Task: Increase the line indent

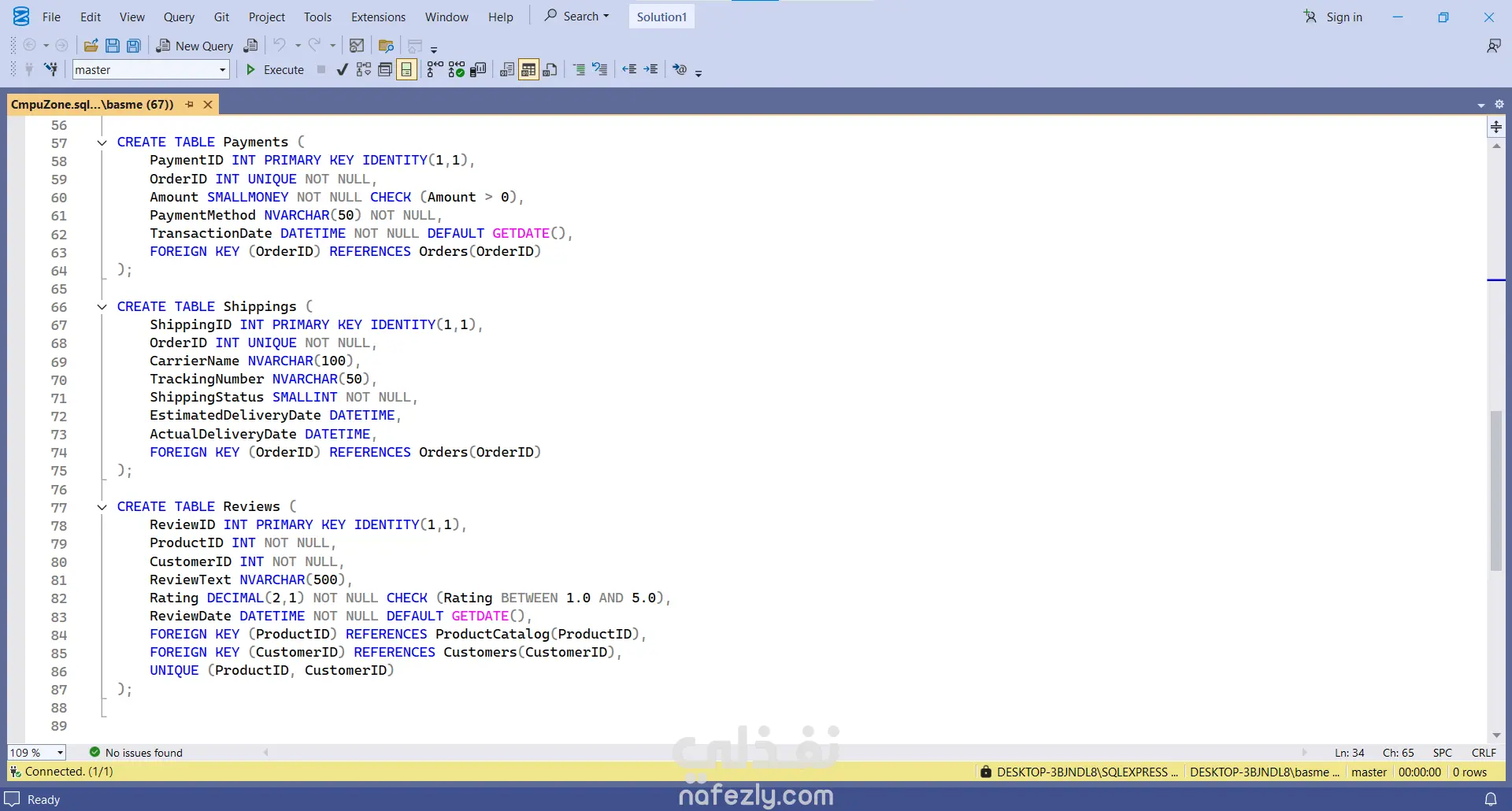Action: 650,69
